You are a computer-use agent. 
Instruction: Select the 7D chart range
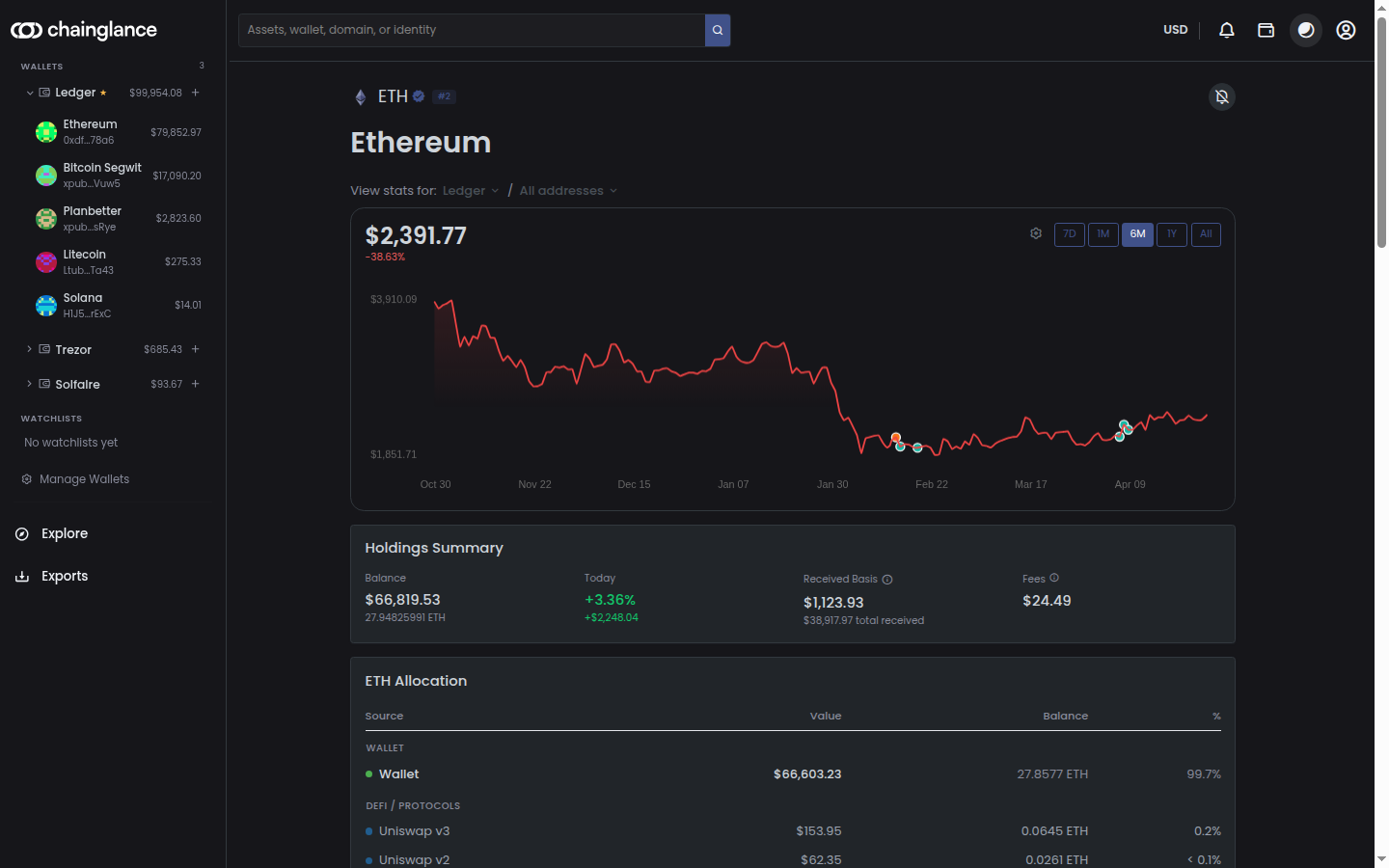(1070, 234)
